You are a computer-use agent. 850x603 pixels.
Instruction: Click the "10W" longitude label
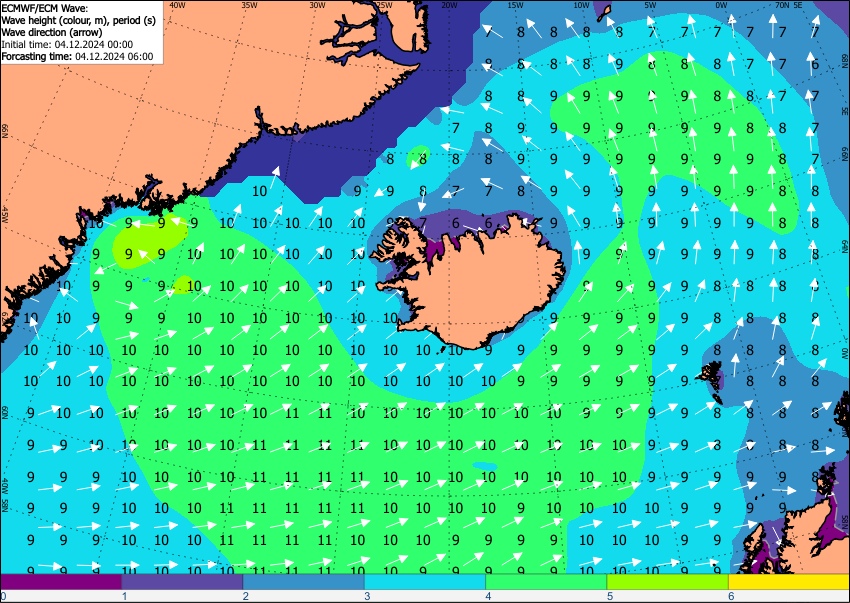pyautogui.click(x=581, y=5)
